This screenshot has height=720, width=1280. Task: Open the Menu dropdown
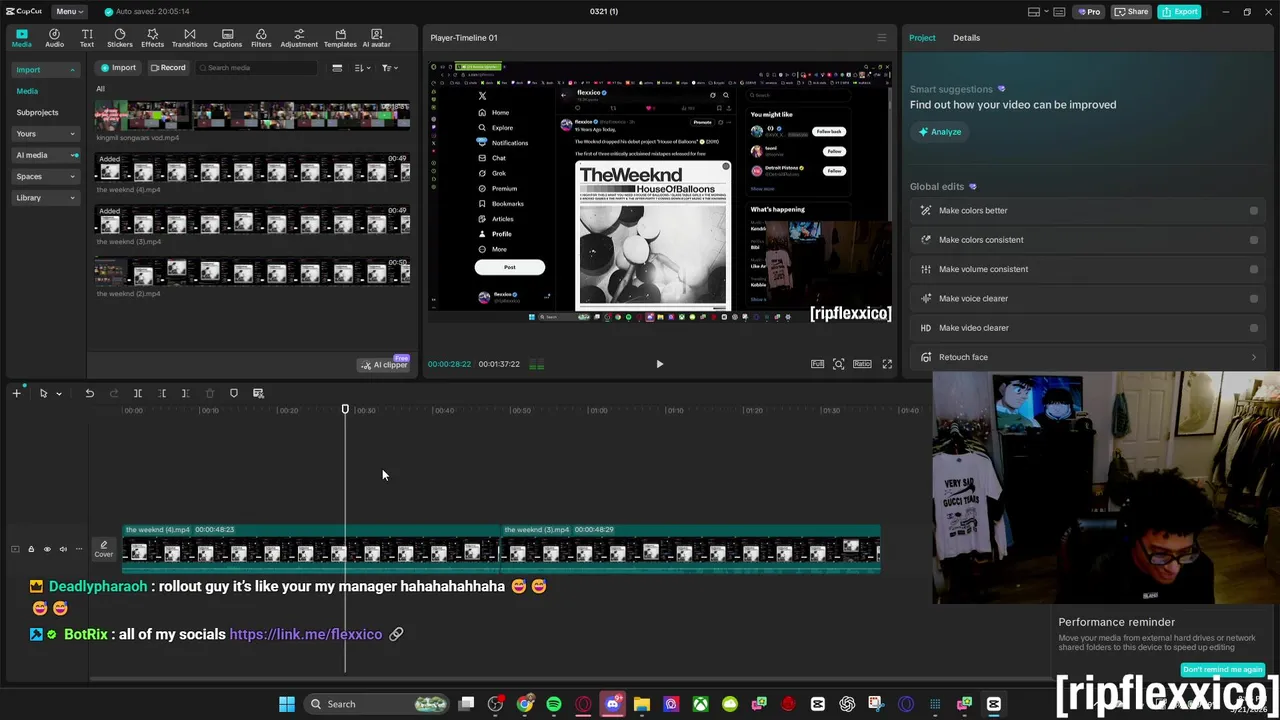point(68,11)
